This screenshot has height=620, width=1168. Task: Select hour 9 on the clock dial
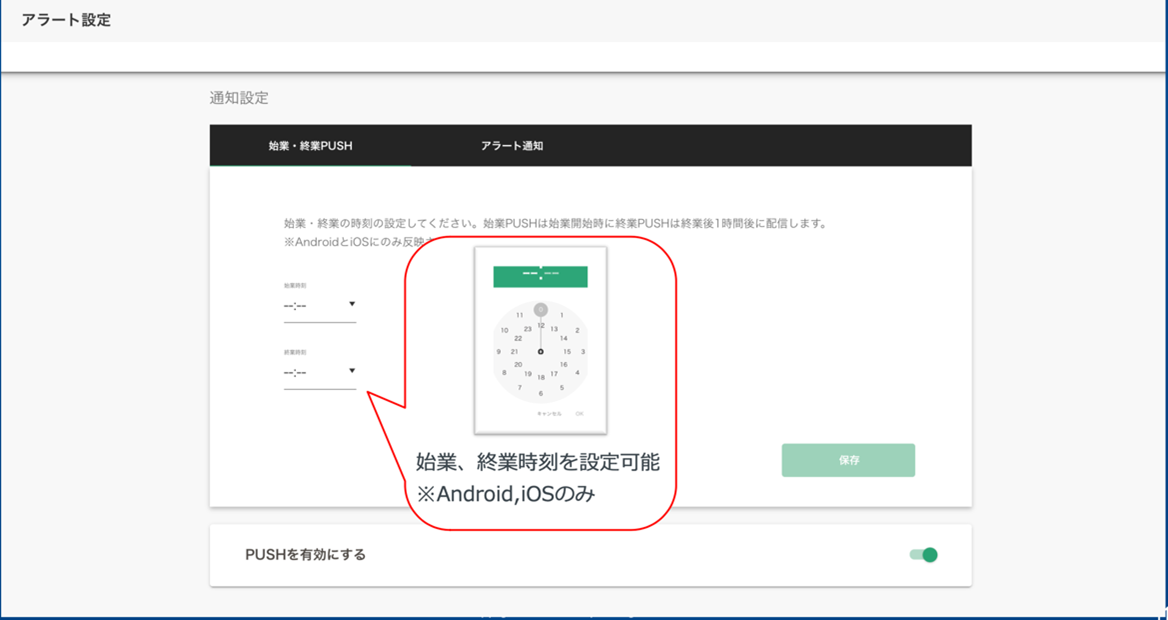pyautogui.click(x=498, y=352)
